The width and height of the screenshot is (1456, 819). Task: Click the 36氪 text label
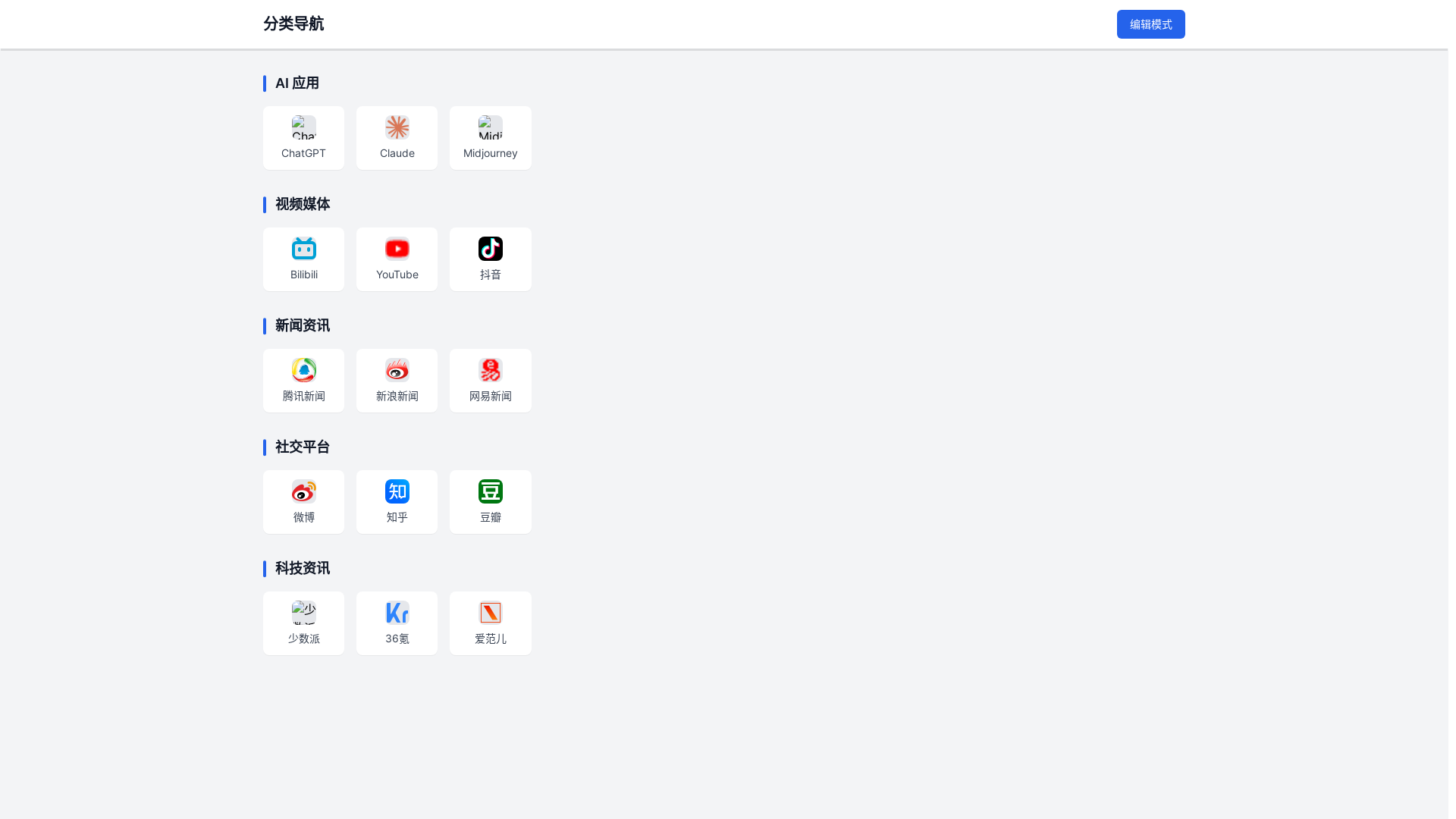[397, 639]
